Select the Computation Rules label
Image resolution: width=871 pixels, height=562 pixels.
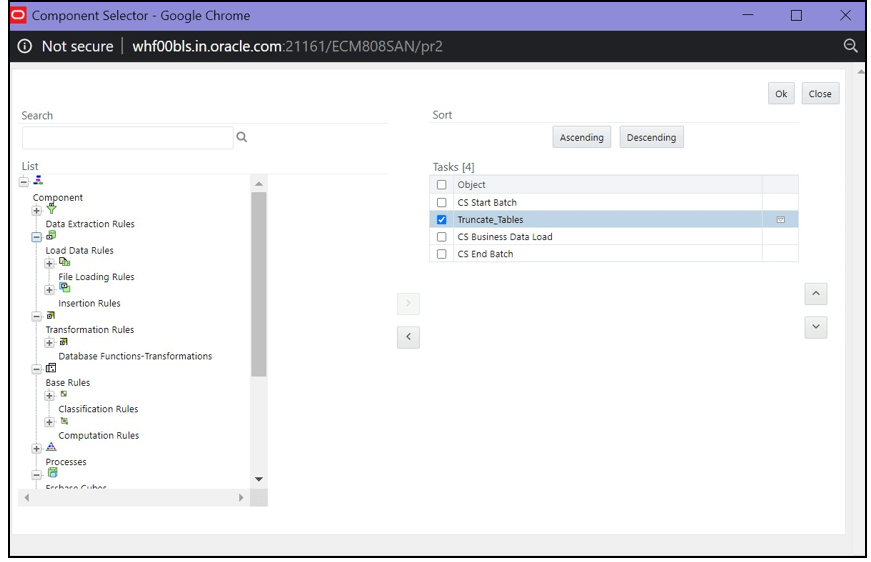(x=99, y=435)
